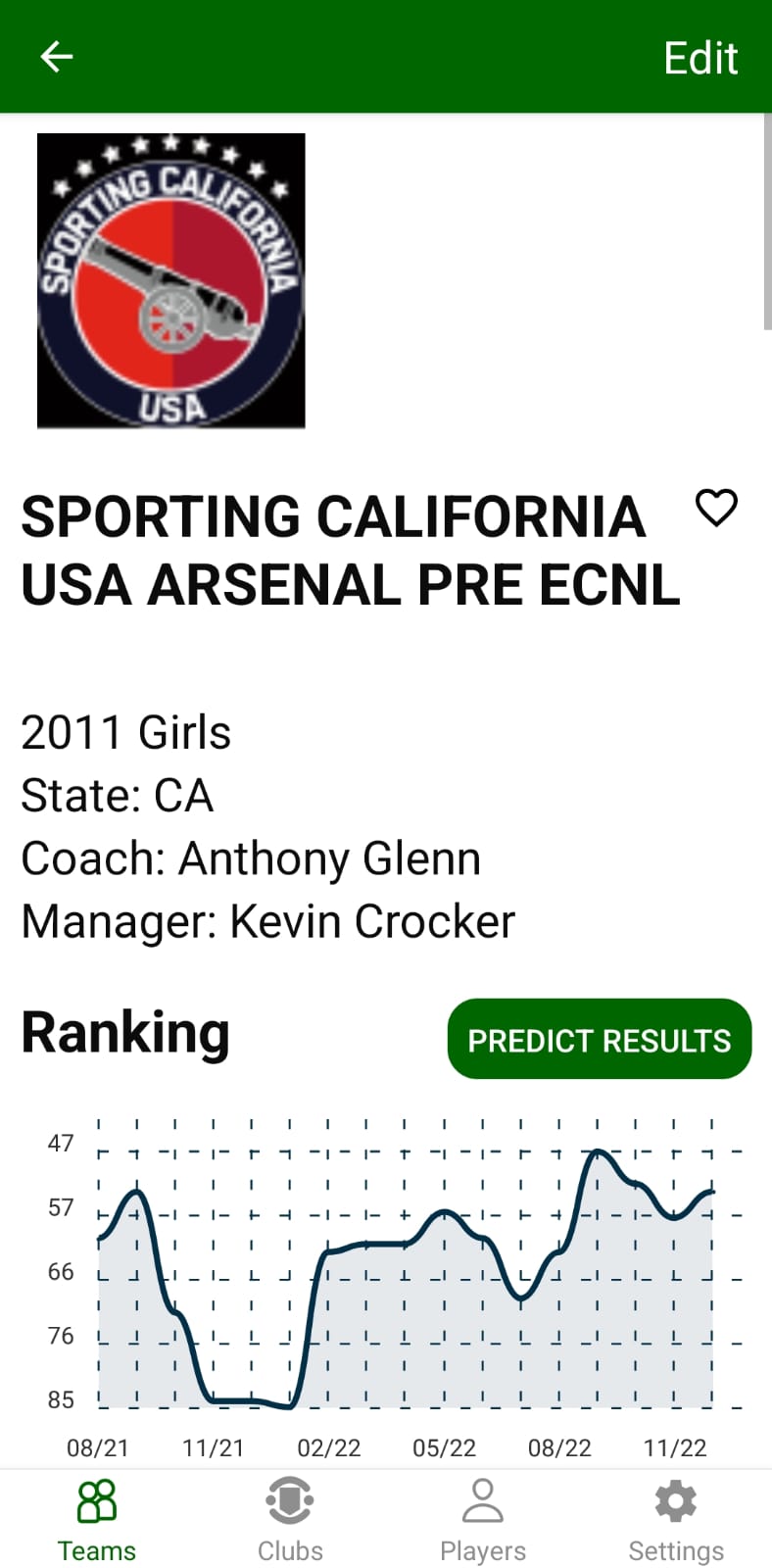Switch to the Players tab label
The width and height of the screenshot is (772, 1568).
(482, 1550)
